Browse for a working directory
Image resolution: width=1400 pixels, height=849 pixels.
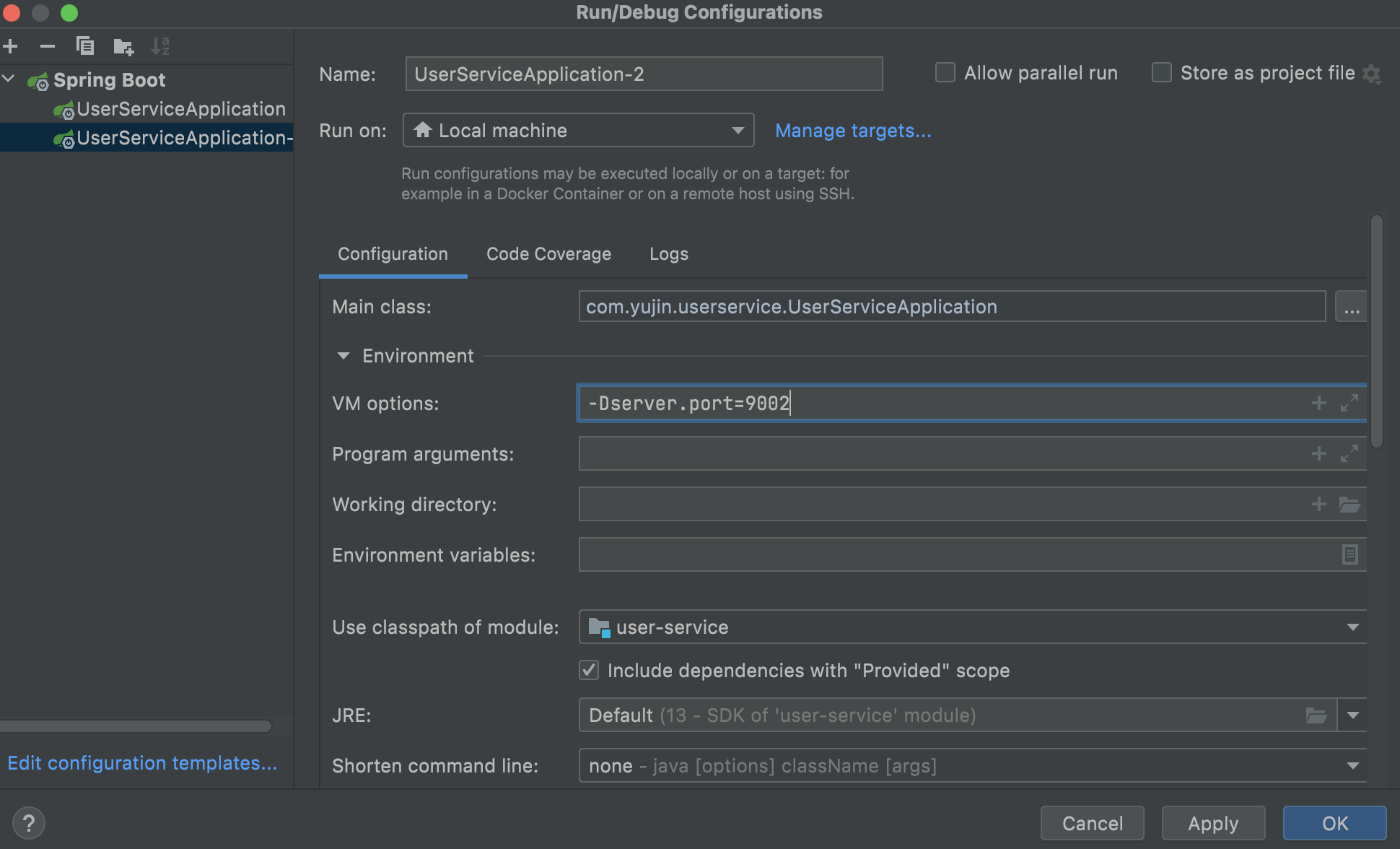[x=1350, y=504]
